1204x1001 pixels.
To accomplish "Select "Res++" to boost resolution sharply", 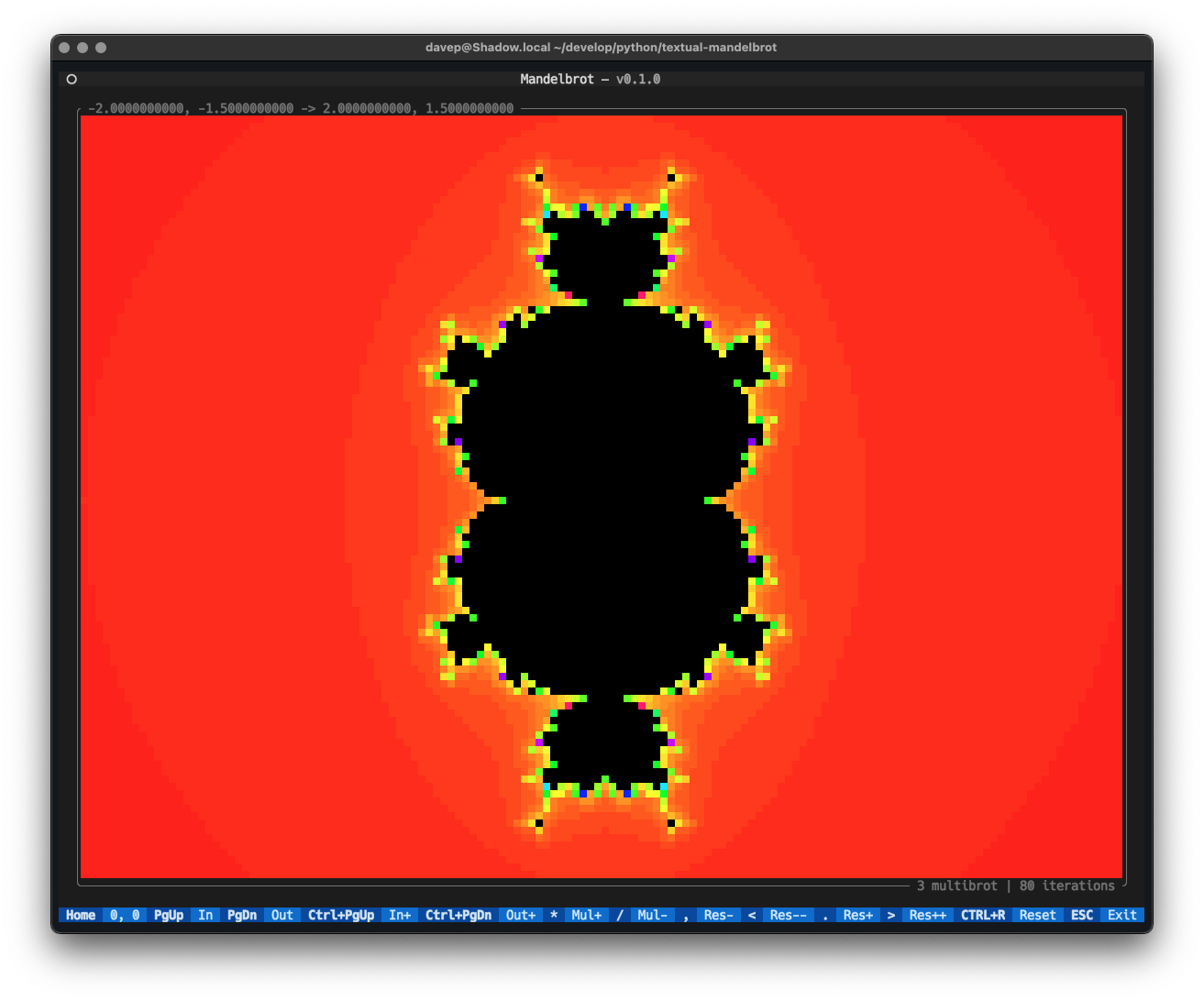I will pos(927,915).
